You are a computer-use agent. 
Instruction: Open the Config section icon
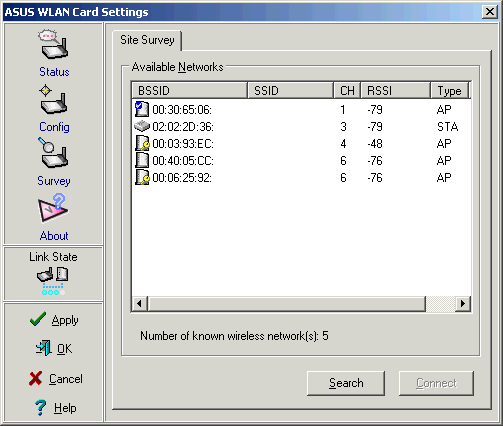(53, 100)
